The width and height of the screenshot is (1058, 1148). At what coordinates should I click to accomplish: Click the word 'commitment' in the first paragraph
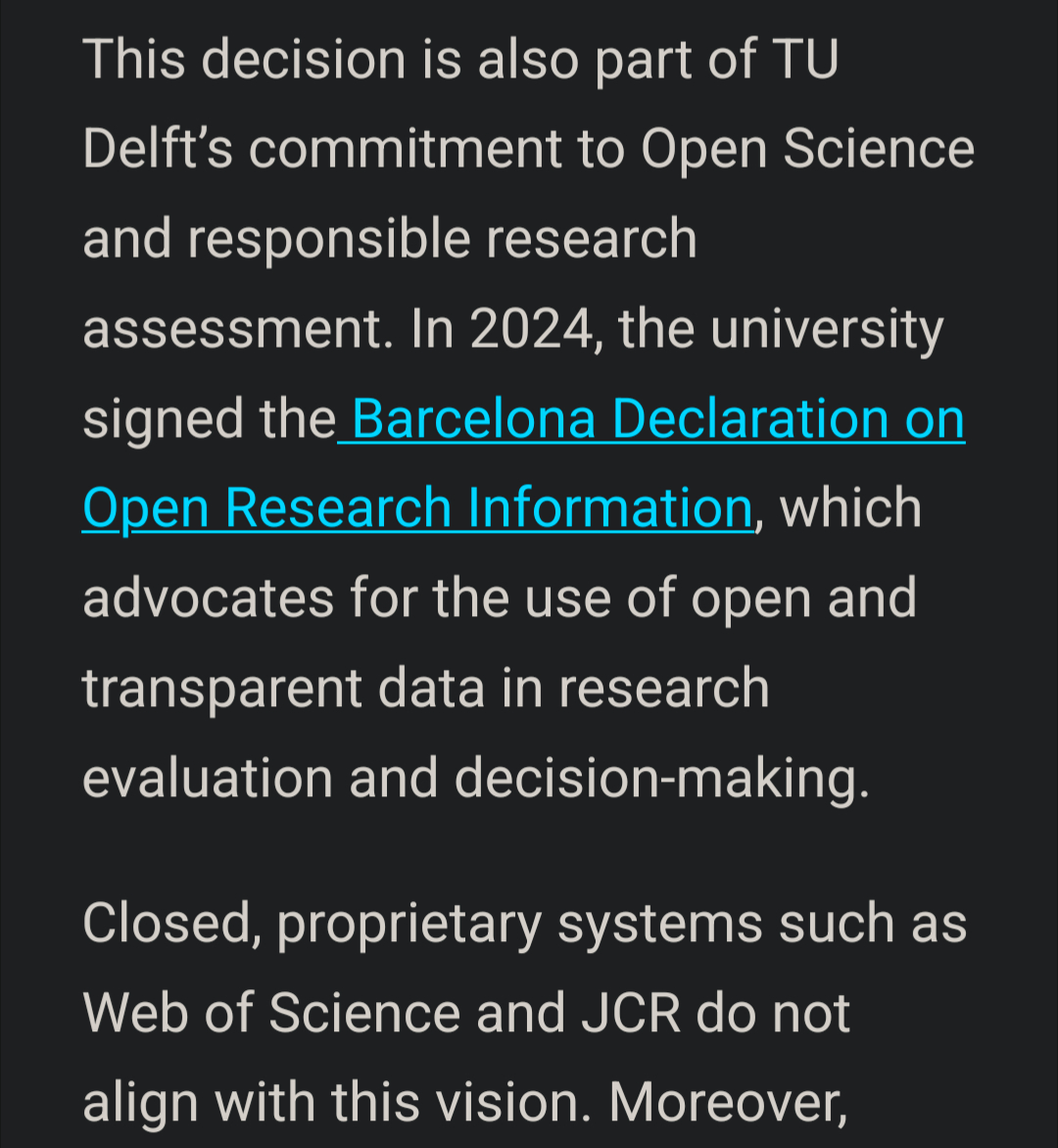[406, 149]
